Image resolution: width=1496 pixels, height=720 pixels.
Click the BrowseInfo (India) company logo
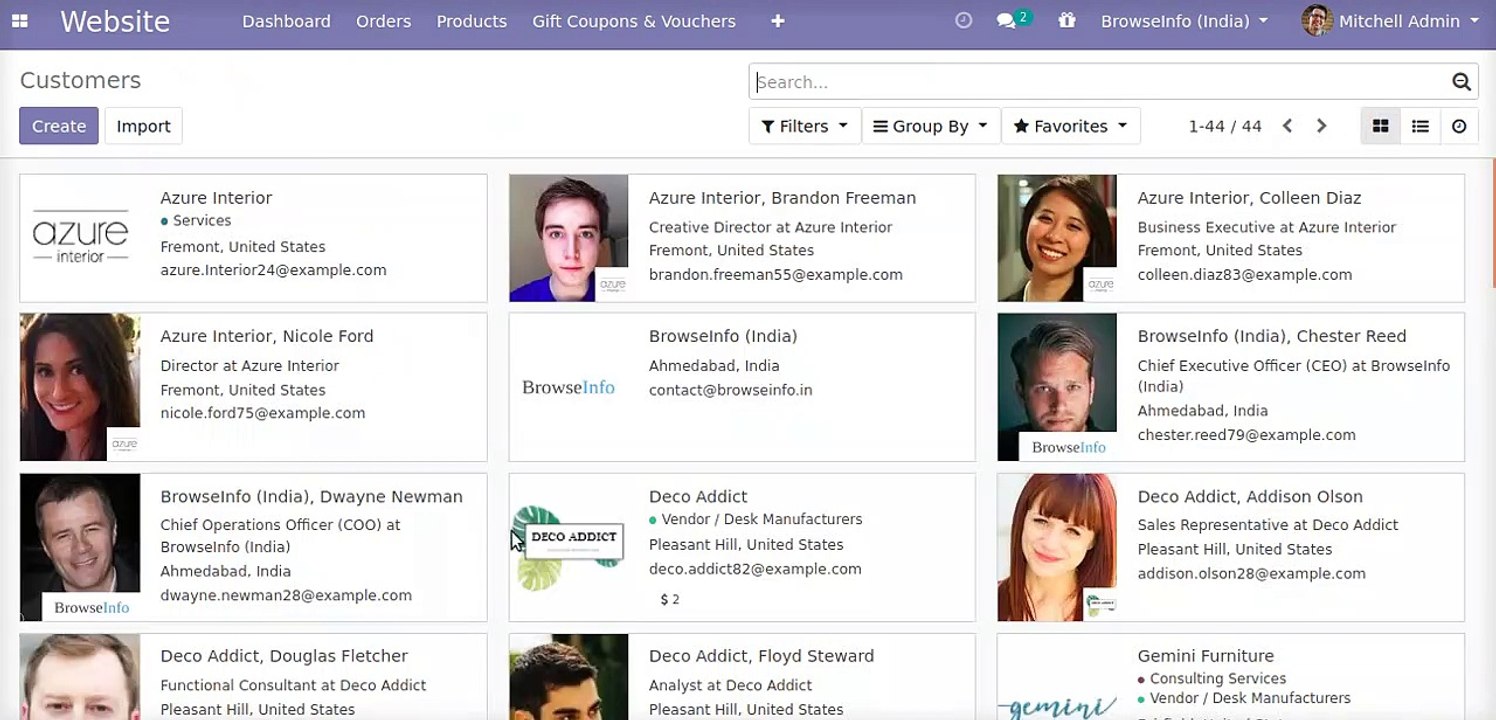pyautogui.click(x=569, y=387)
